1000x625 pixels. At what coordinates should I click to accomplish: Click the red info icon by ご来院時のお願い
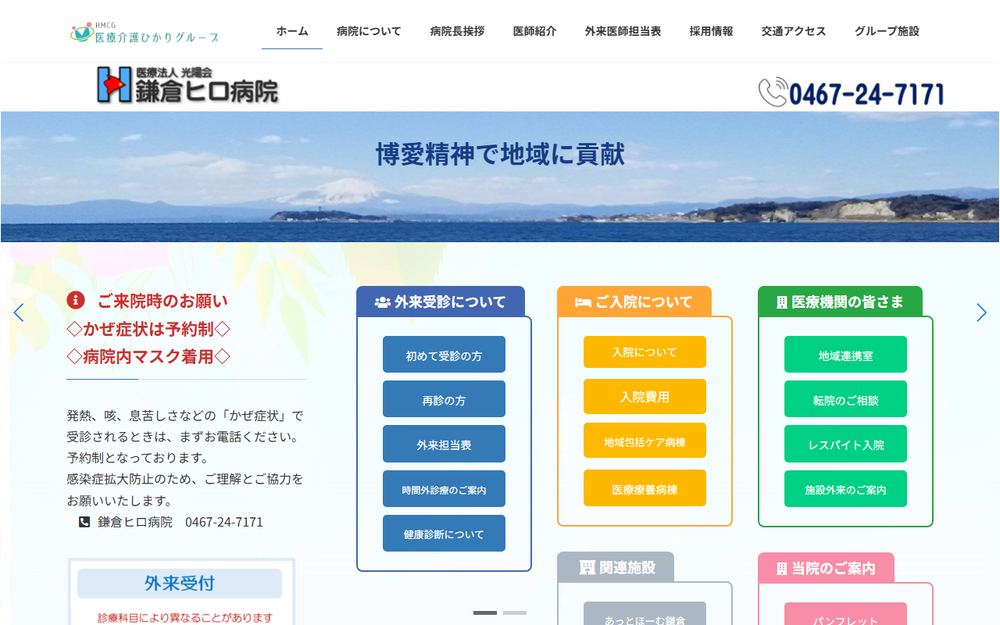(76, 300)
